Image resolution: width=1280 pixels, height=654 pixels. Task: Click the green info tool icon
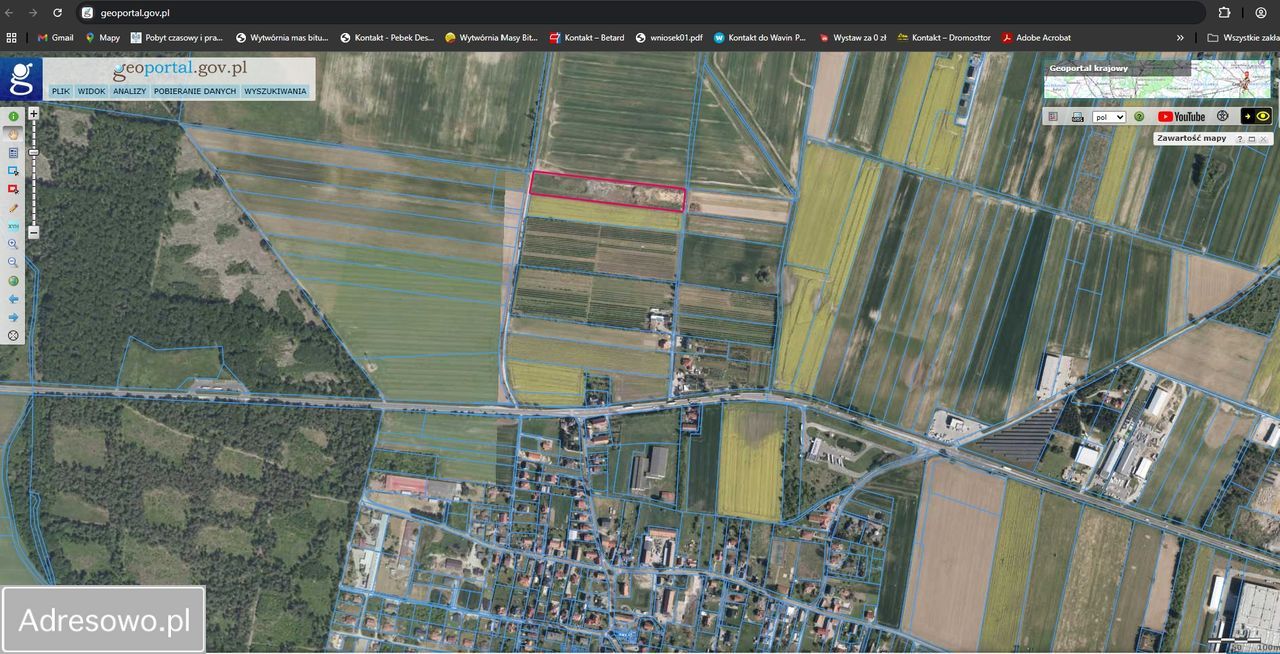tap(14, 116)
